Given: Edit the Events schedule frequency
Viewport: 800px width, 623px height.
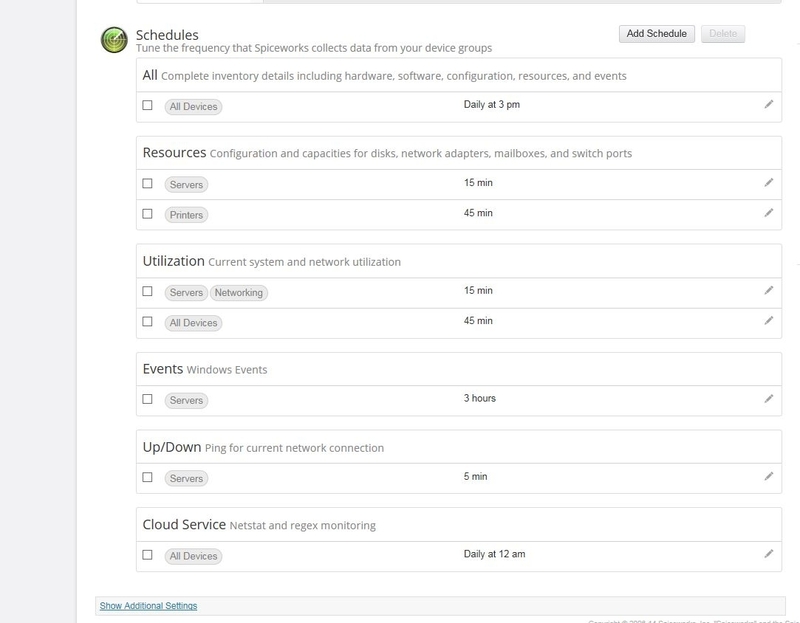Looking at the screenshot, I should tap(766, 399).
